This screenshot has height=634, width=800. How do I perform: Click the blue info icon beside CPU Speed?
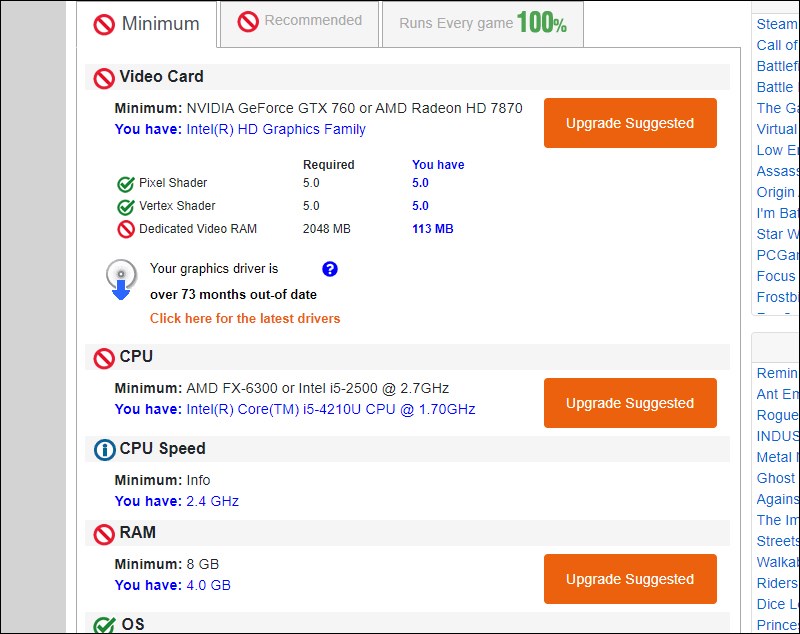[x=104, y=449]
